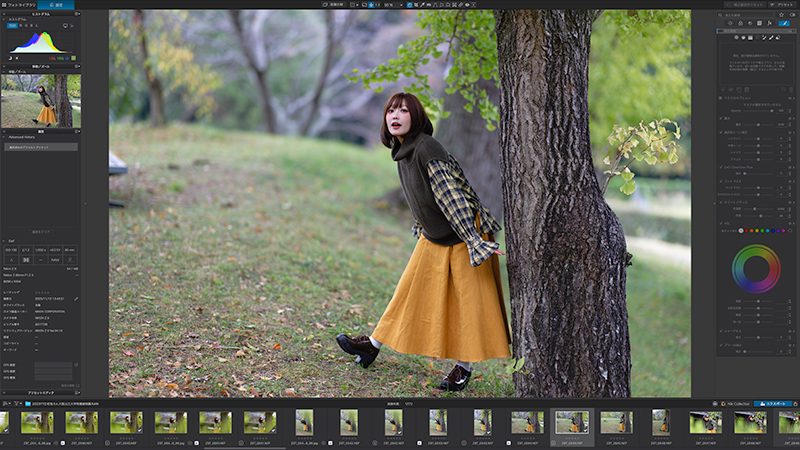Image resolution: width=800 pixels, height=450 pixels.
Task: Select the white all-channels HSL swatch
Action: click(741, 231)
